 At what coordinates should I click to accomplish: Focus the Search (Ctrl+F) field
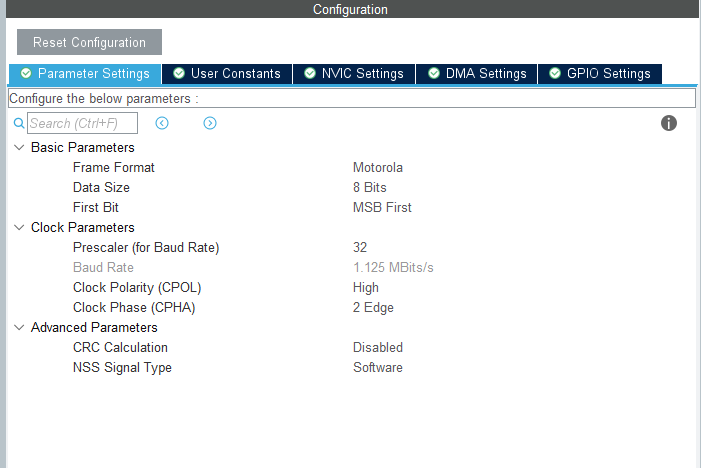(82, 123)
